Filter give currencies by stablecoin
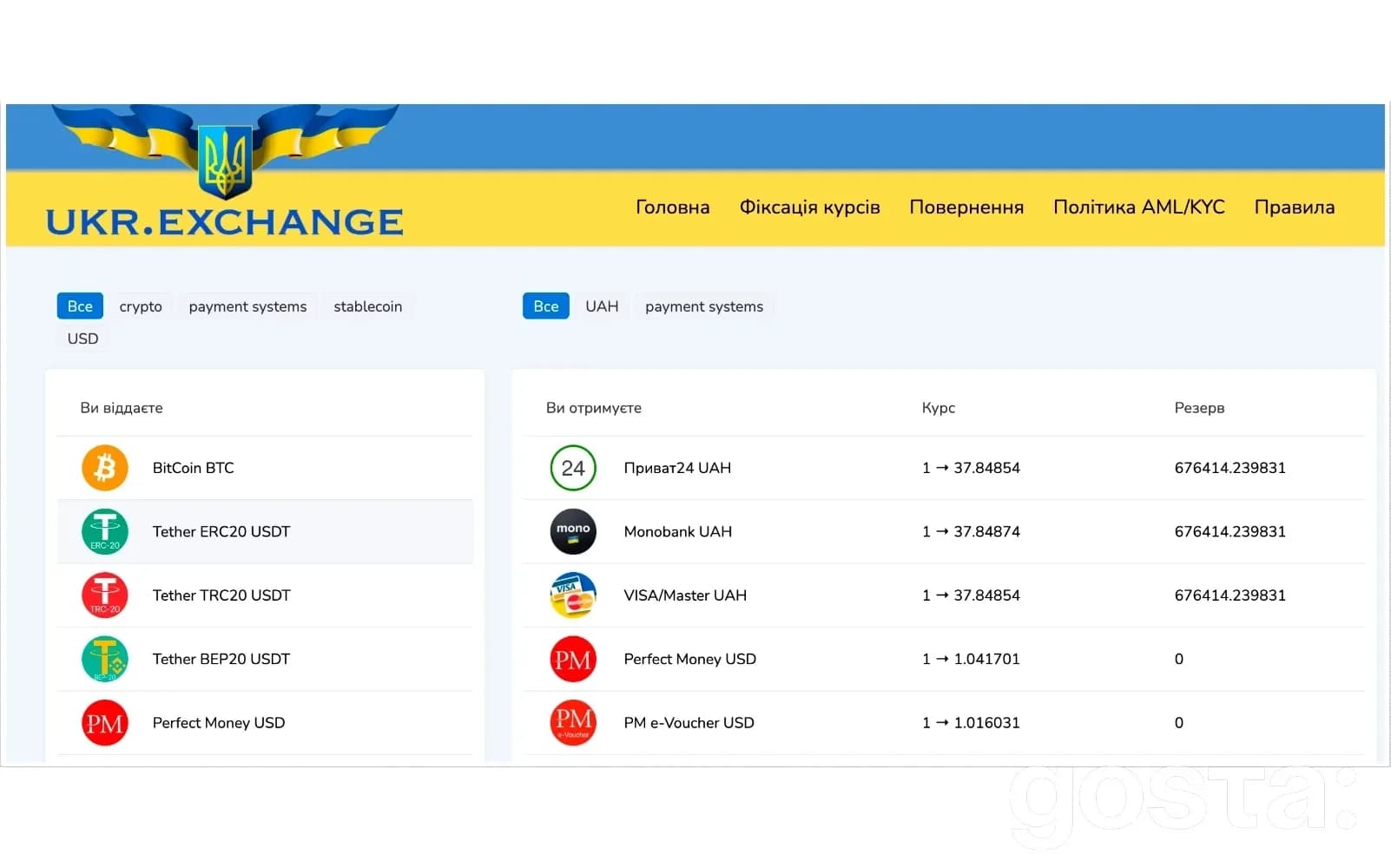Image resolution: width=1391 pixels, height=868 pixels. (x=368, y=306)
